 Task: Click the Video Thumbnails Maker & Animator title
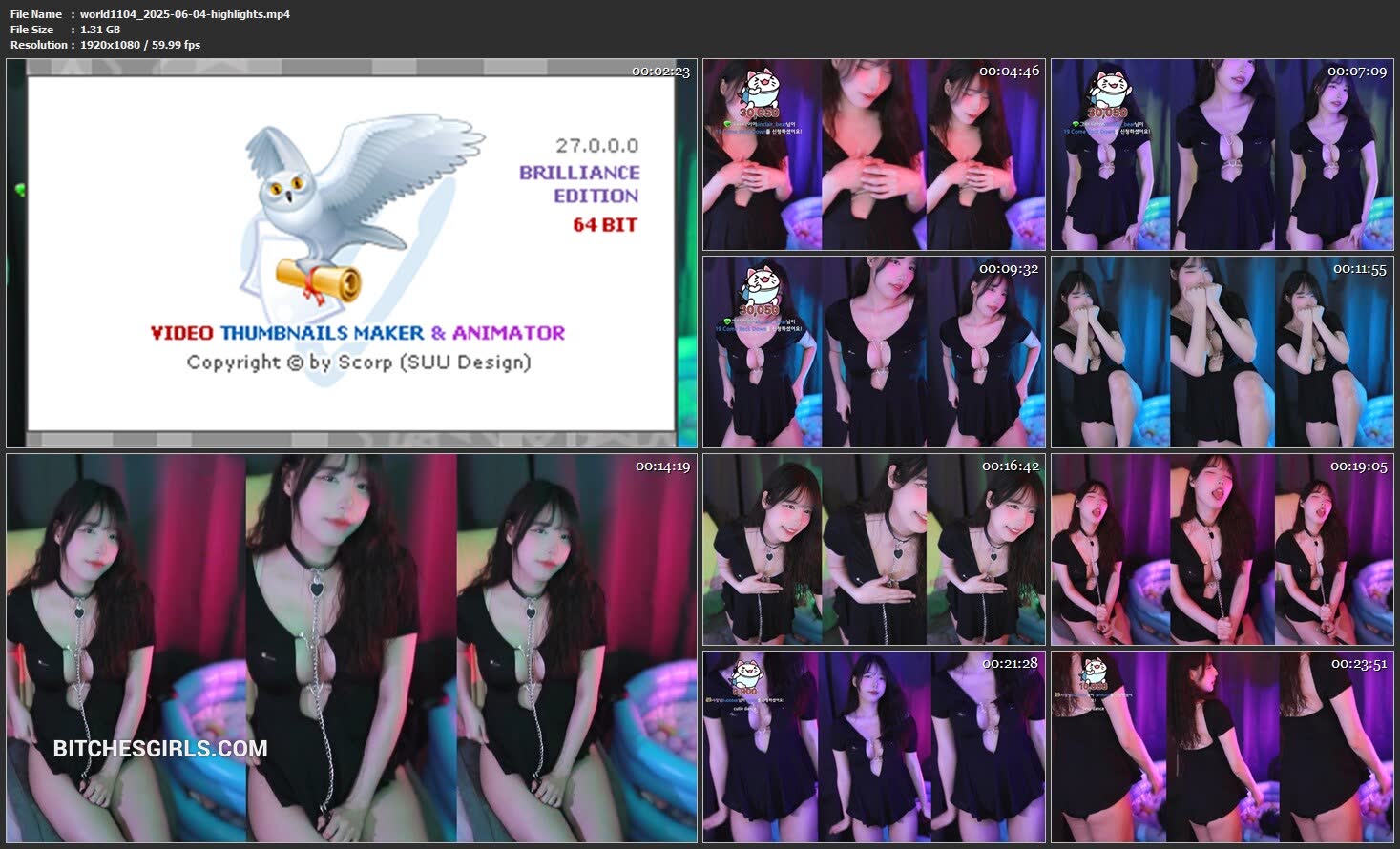pyautogui.click(x=358, y=333)
